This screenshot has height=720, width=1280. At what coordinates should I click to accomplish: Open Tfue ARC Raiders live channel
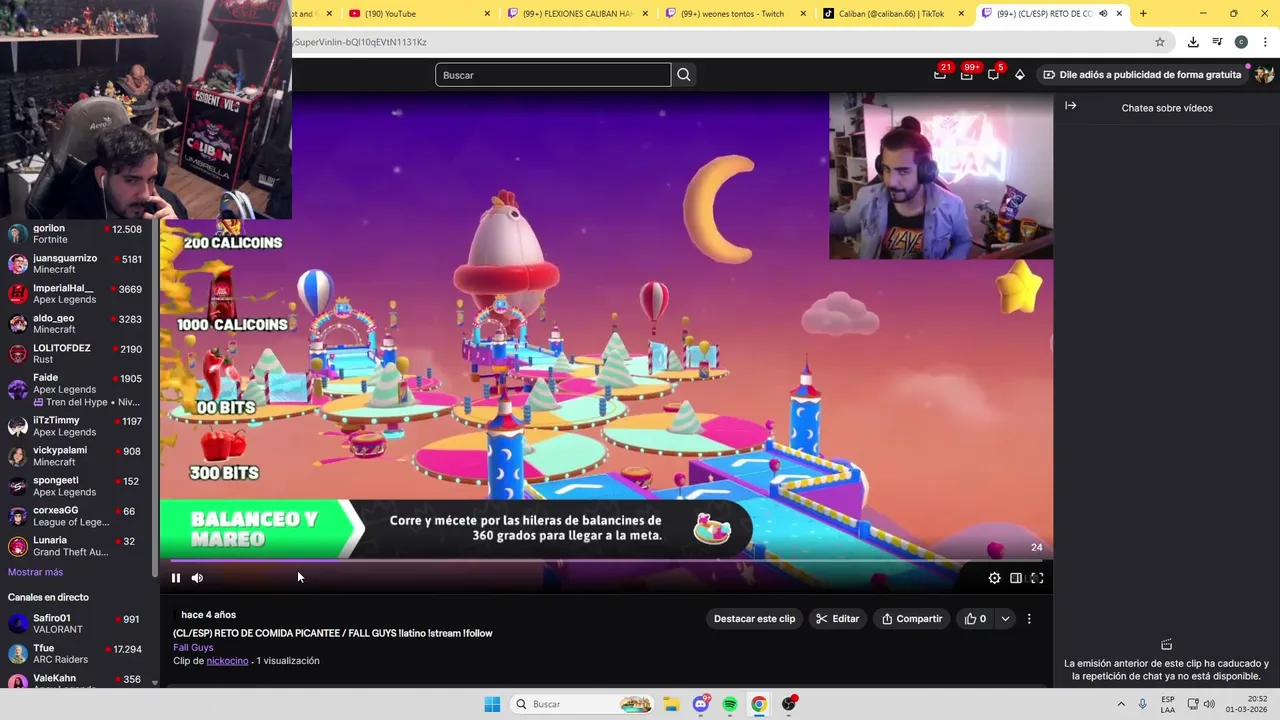75,654
